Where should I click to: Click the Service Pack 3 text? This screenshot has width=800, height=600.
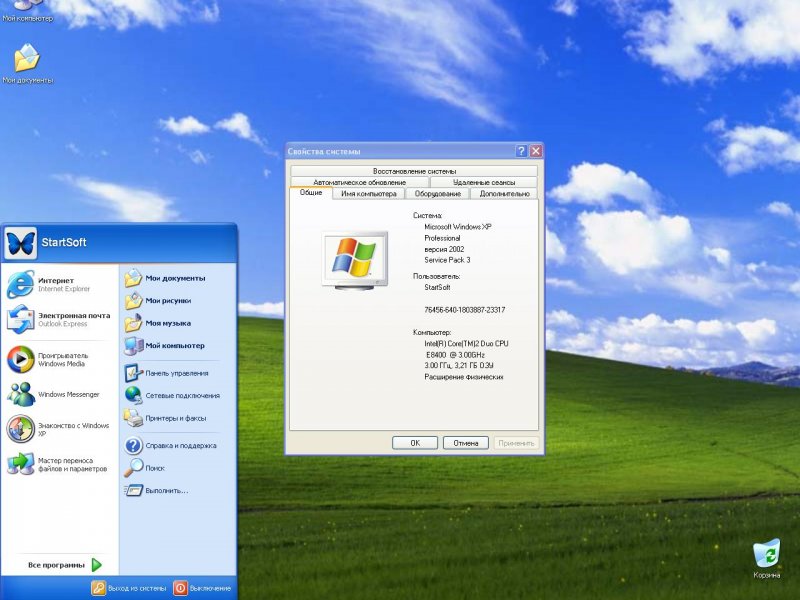click(447, 260)
